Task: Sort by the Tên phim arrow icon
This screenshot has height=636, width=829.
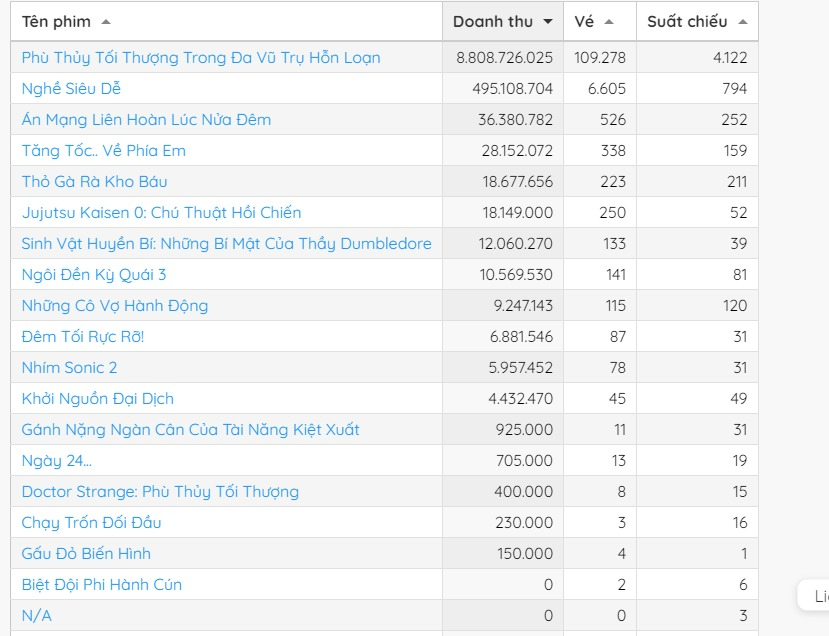Action: [106, 22]
